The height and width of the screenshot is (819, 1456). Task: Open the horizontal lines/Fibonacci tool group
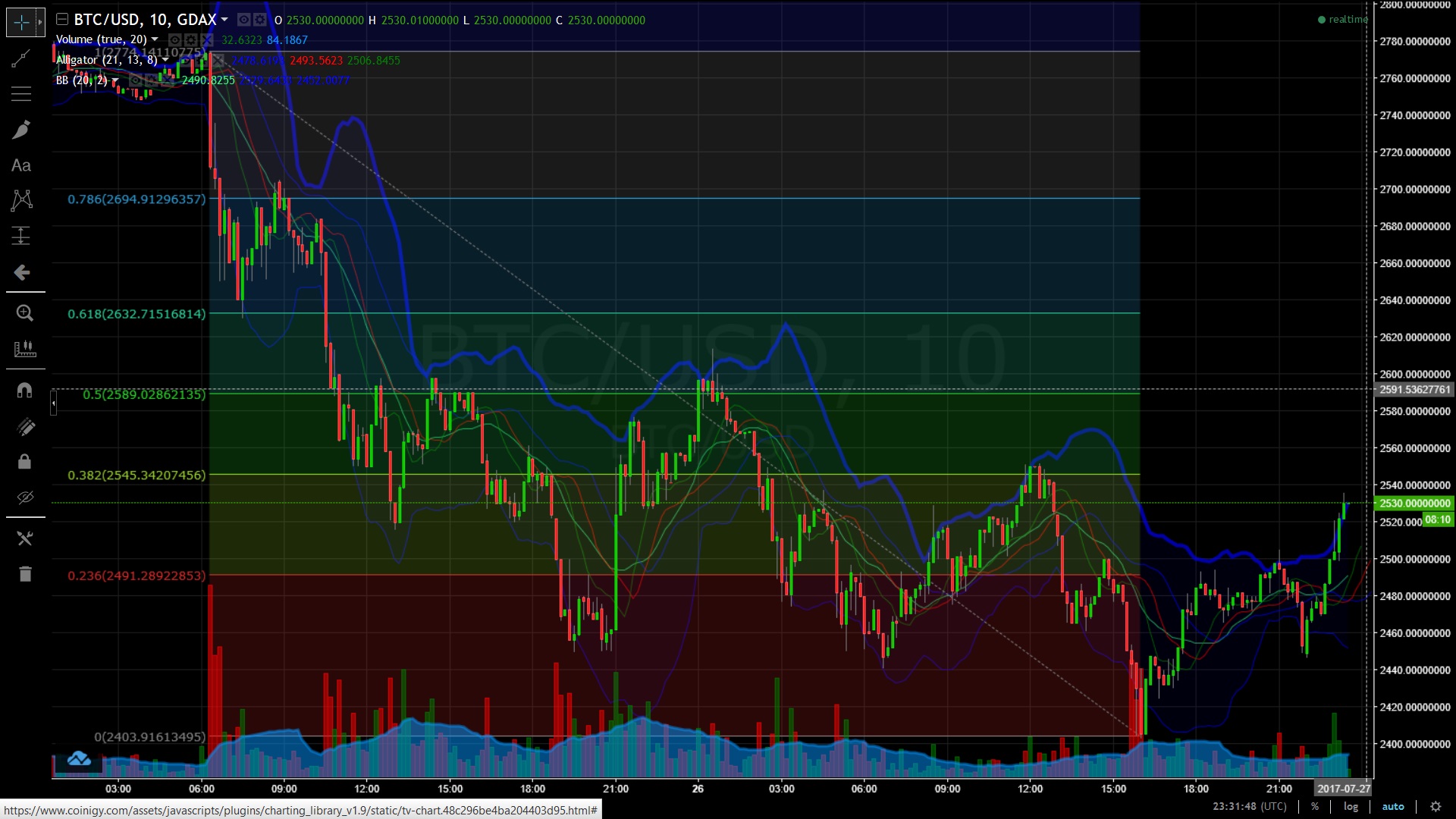coord(21,94)
